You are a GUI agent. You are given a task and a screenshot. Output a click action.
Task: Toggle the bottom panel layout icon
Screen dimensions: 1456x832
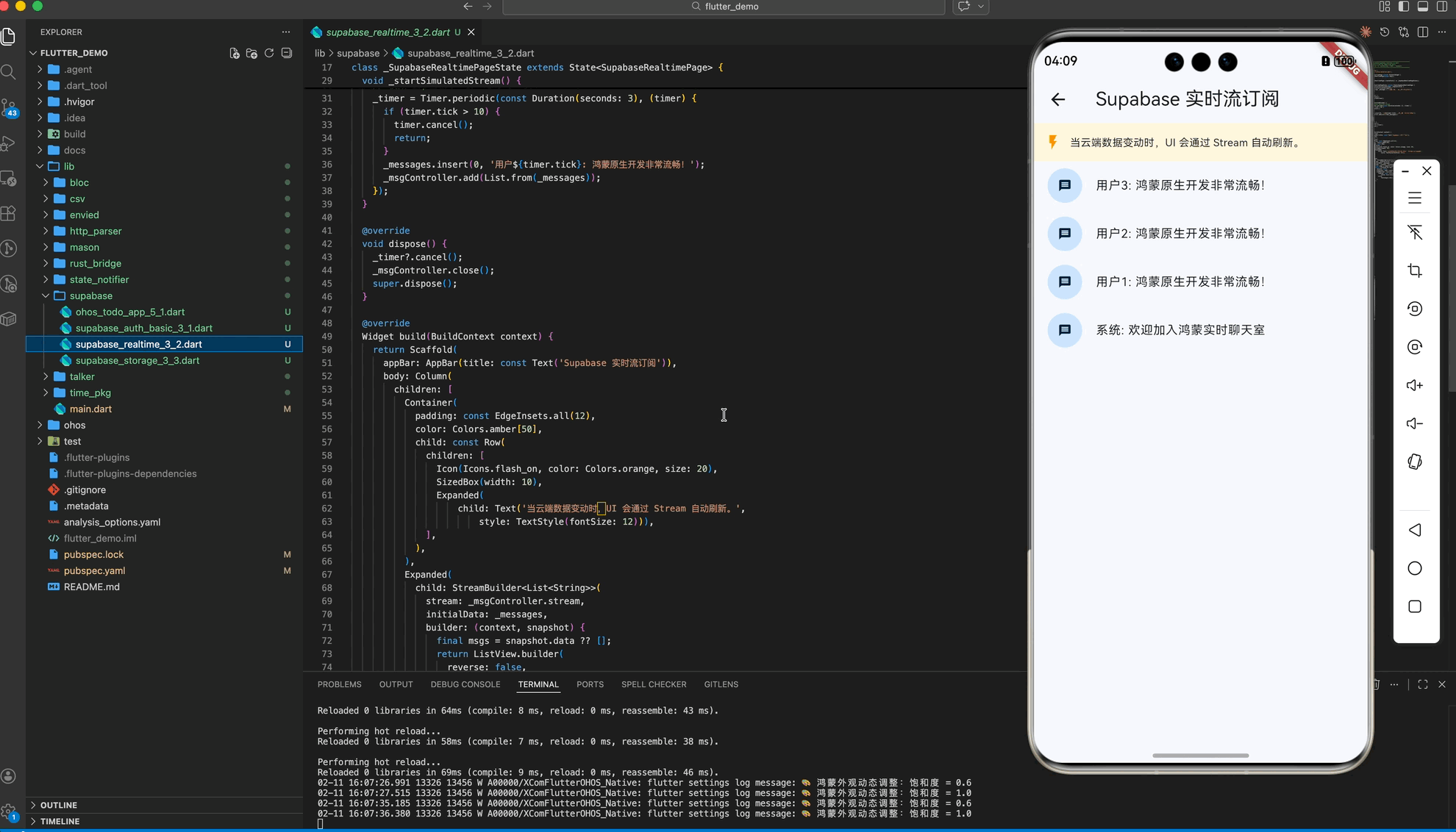click(x=1423, y=7)
